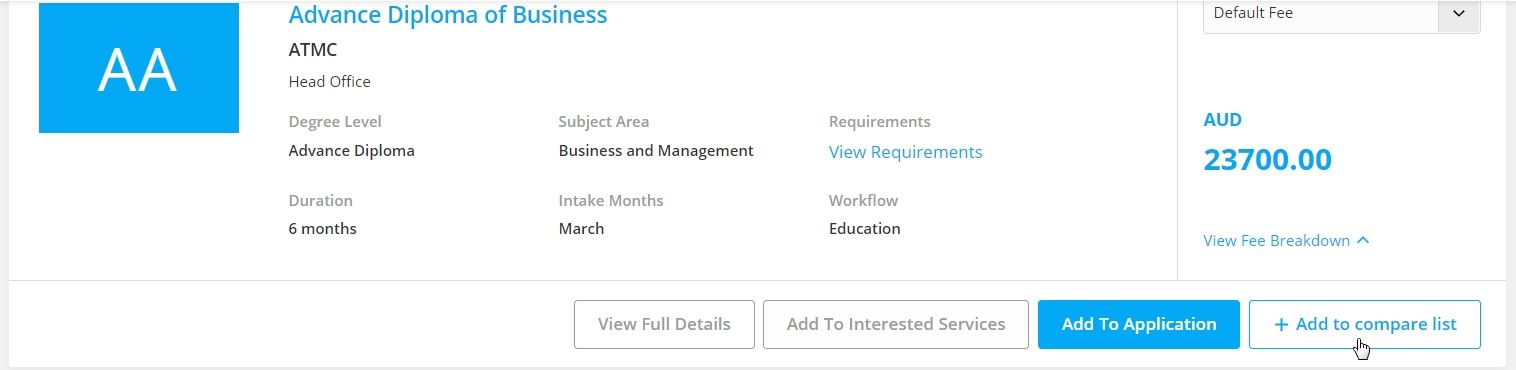The image size is (1516, 370).
Task: Click Add To Interested Services button
Action: pos(896,325)
